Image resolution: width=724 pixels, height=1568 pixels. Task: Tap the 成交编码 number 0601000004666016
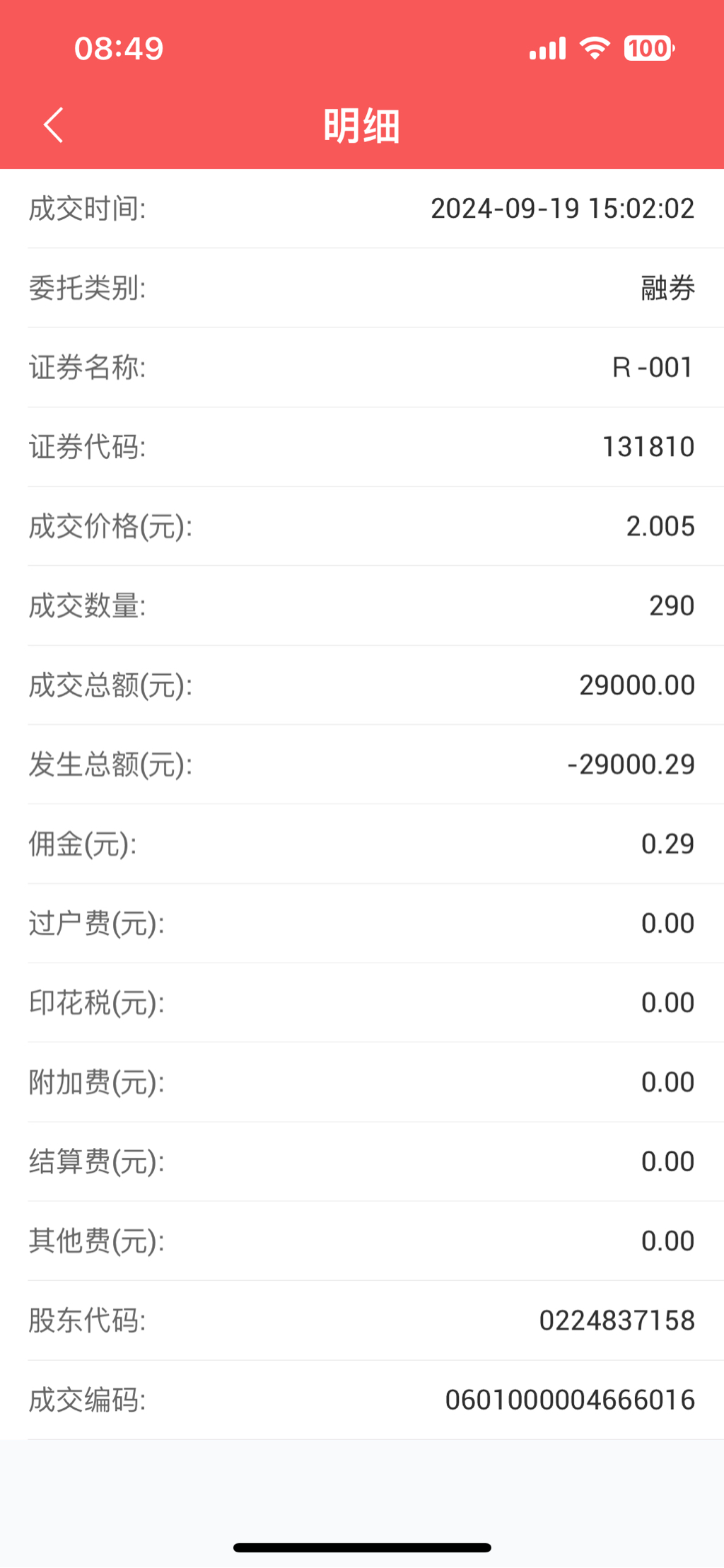pos(570,1400)
